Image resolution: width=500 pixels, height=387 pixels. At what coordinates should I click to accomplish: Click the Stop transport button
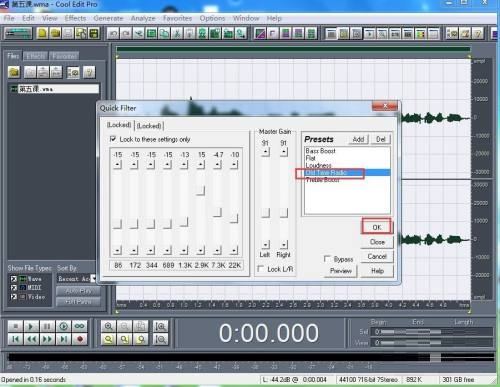tap(15, 326)
